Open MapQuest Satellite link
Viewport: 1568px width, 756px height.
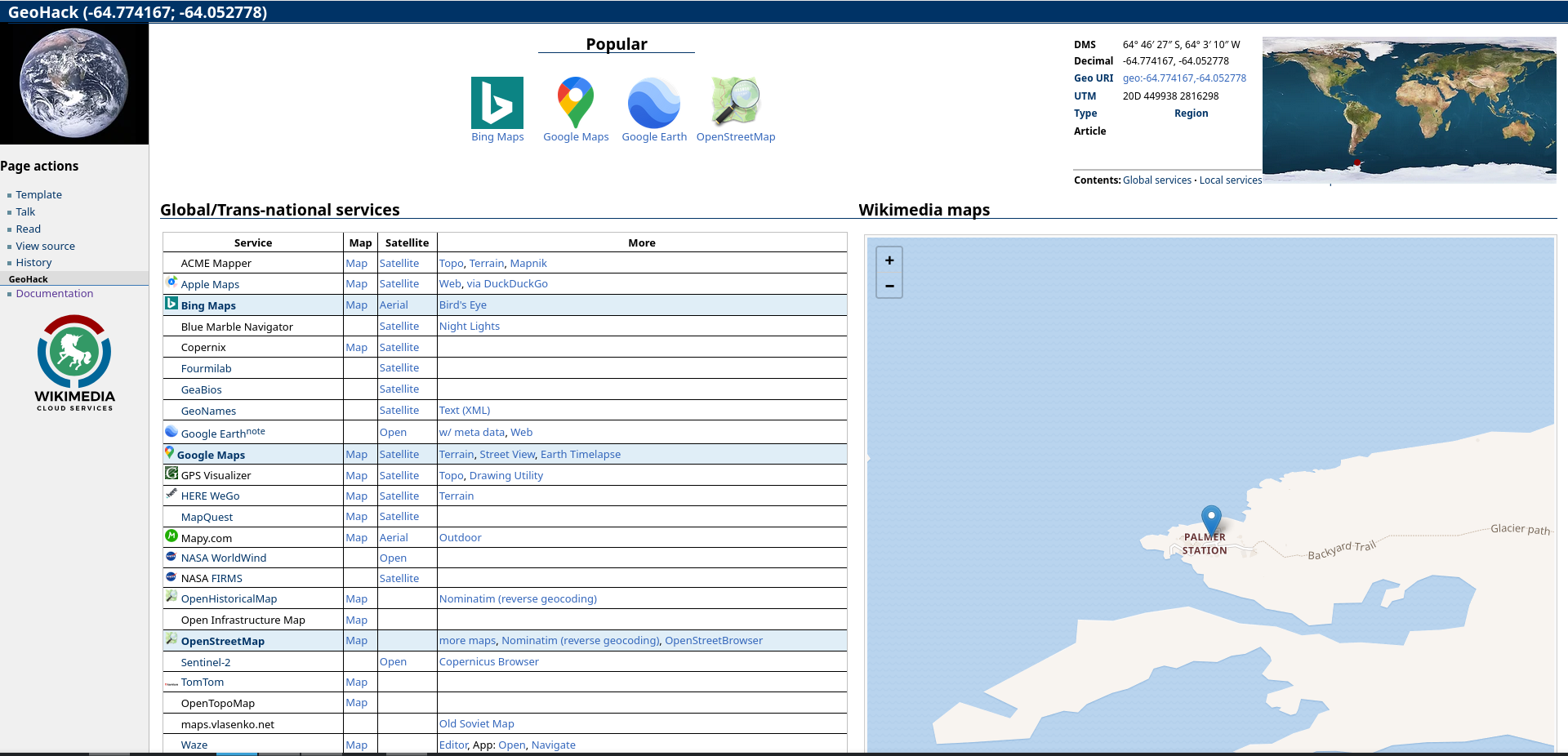pos(399,516)
